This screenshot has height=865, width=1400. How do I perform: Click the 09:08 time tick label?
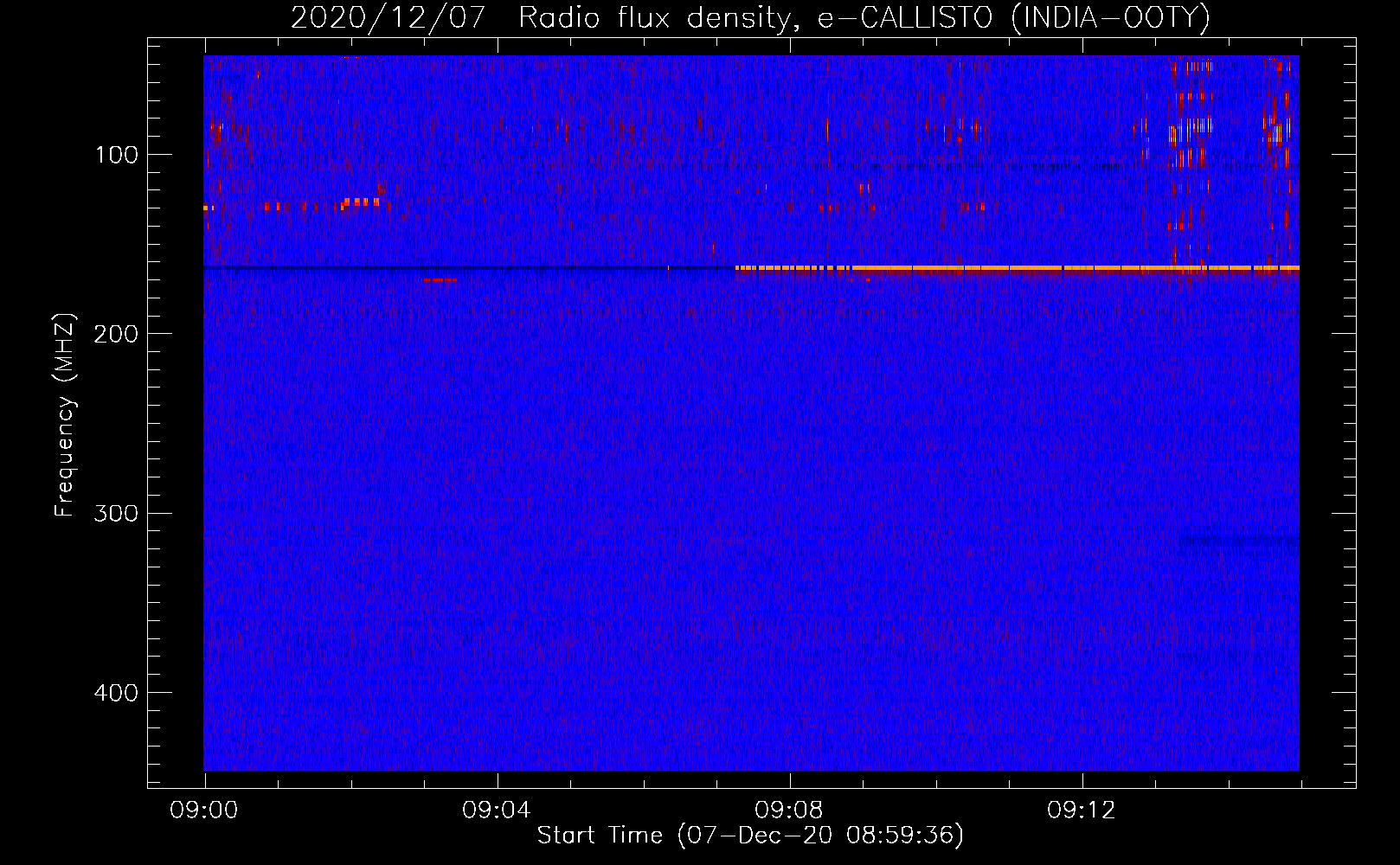pos(789,811)
